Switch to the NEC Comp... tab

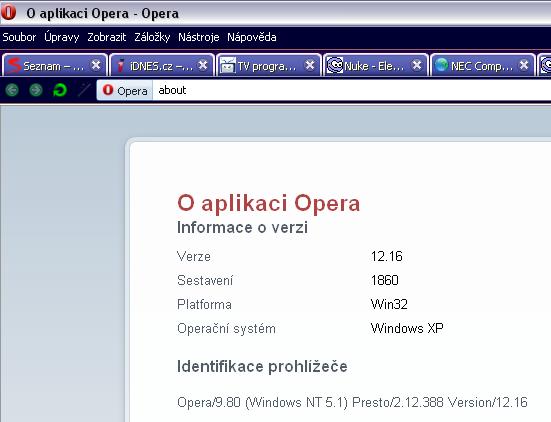pyautogui.click(x=482, y=65)
